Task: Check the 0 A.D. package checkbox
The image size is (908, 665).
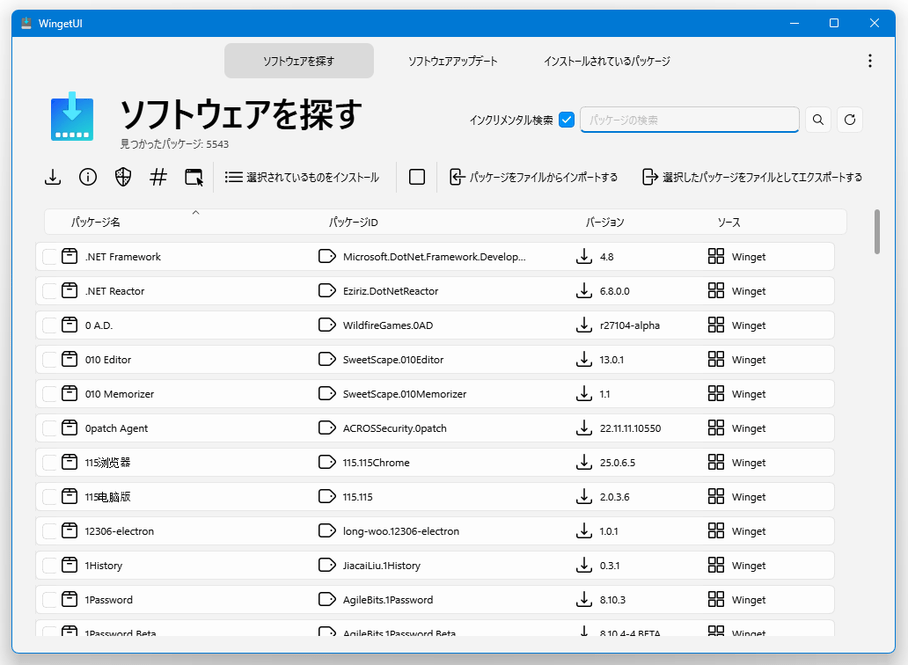Action: 50,325
